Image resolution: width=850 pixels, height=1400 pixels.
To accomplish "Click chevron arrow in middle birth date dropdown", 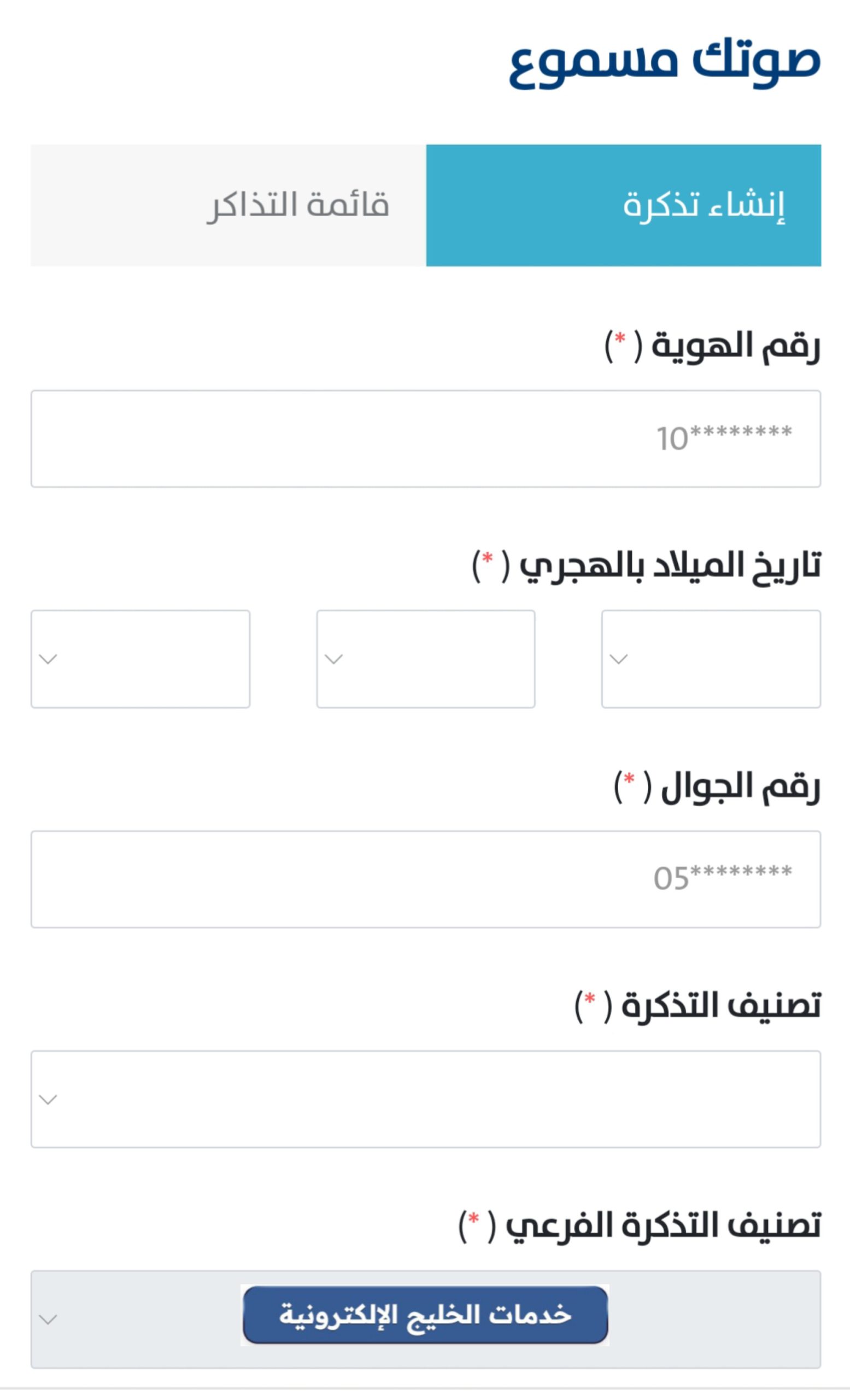I will [x=333, y=659].
